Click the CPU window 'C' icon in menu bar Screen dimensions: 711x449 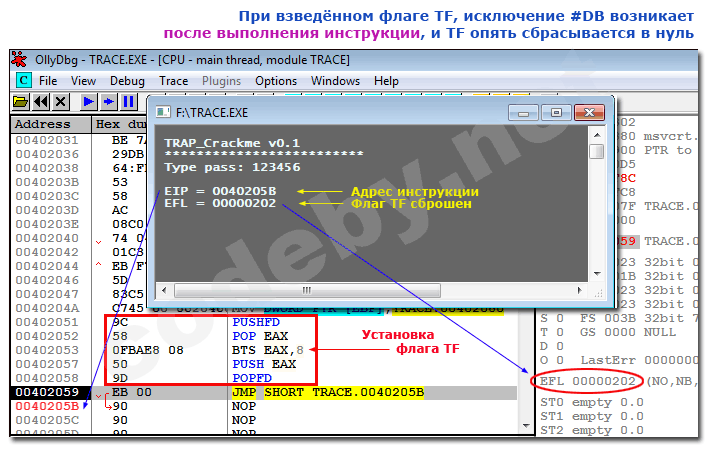click(x=23, y=81)
